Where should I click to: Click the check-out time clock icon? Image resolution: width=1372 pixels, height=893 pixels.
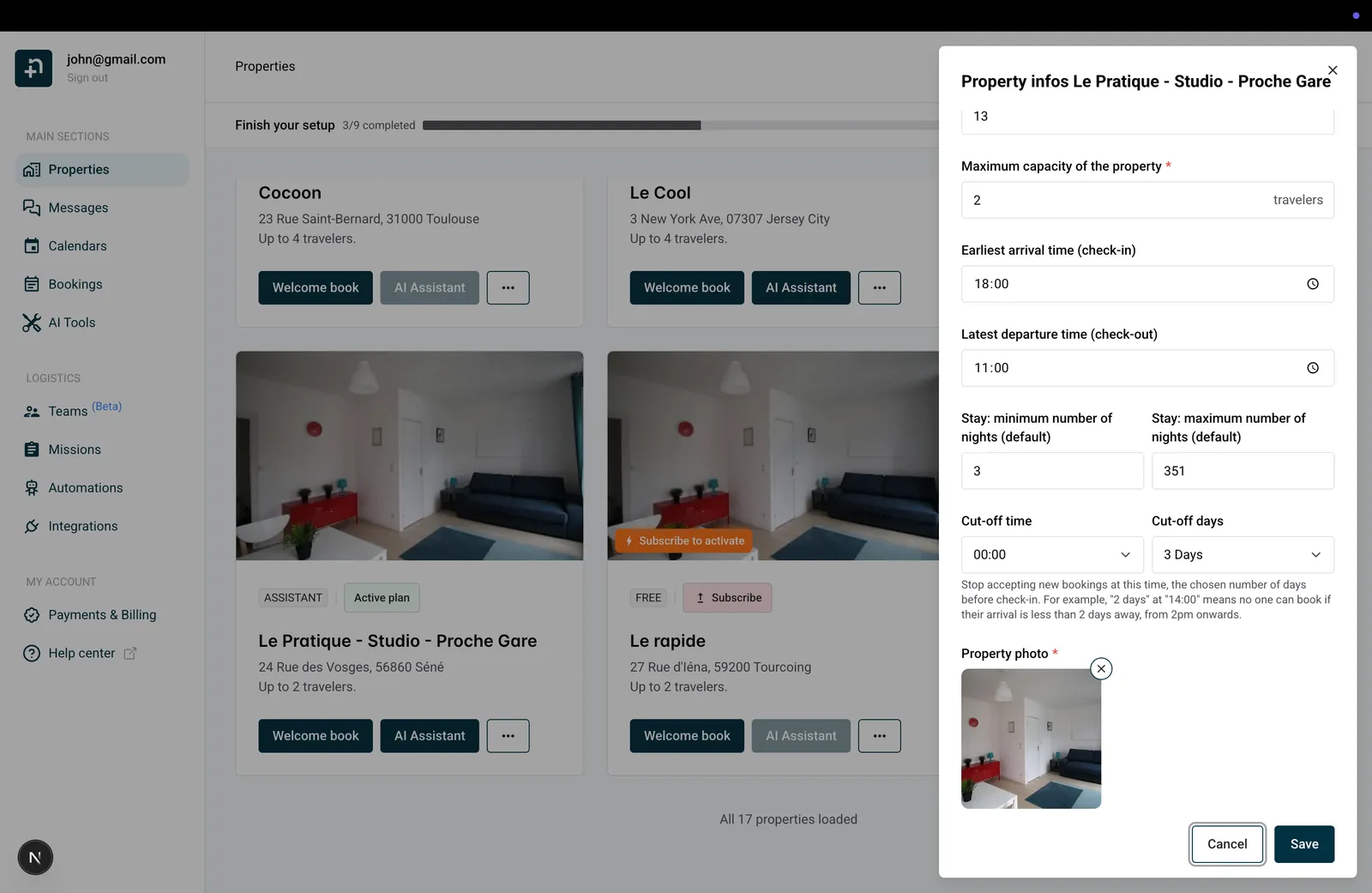(x=1313, y=368)
